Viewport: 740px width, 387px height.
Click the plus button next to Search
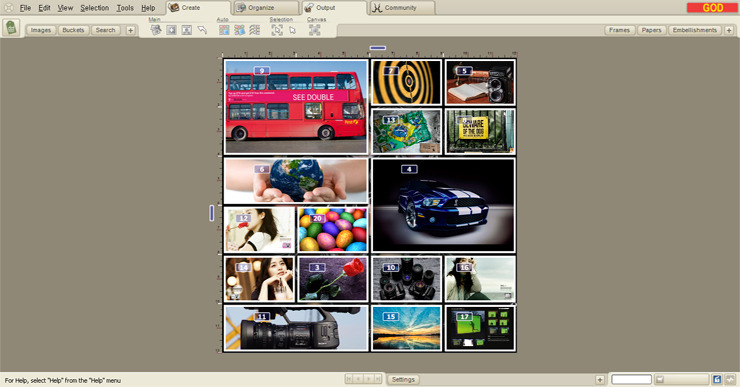point(131,30)
